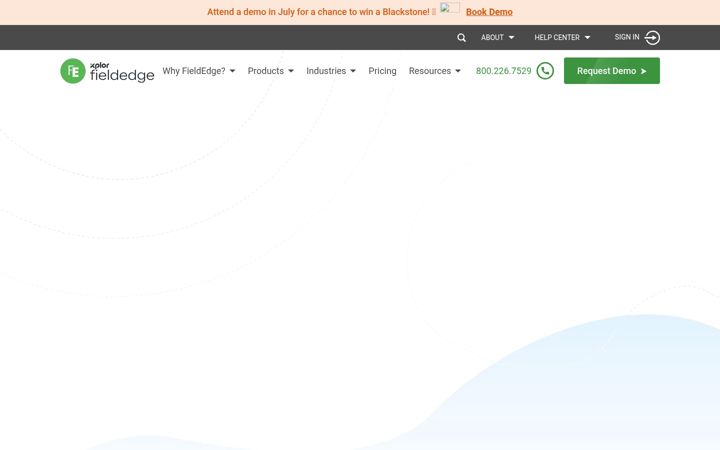Go to the Pricing page
The width and height of the screenshot is (720, 450).
pos(382,71)
